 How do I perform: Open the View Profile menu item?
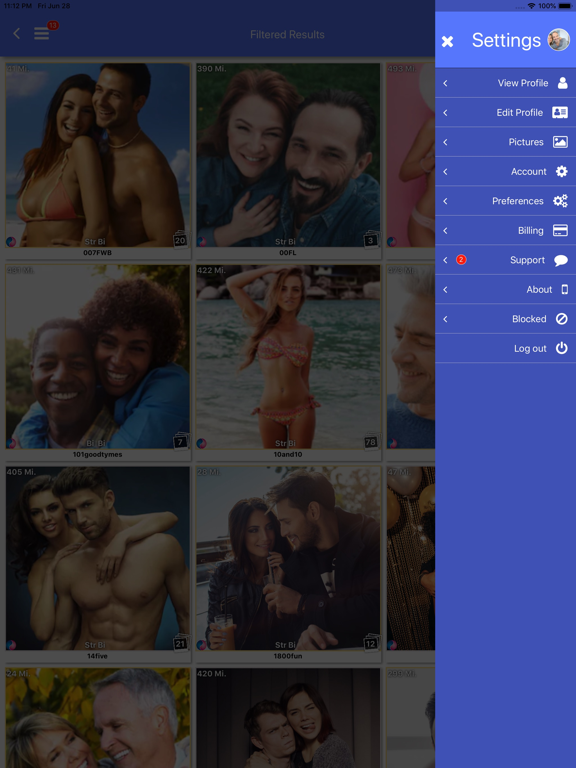(505, 83)
